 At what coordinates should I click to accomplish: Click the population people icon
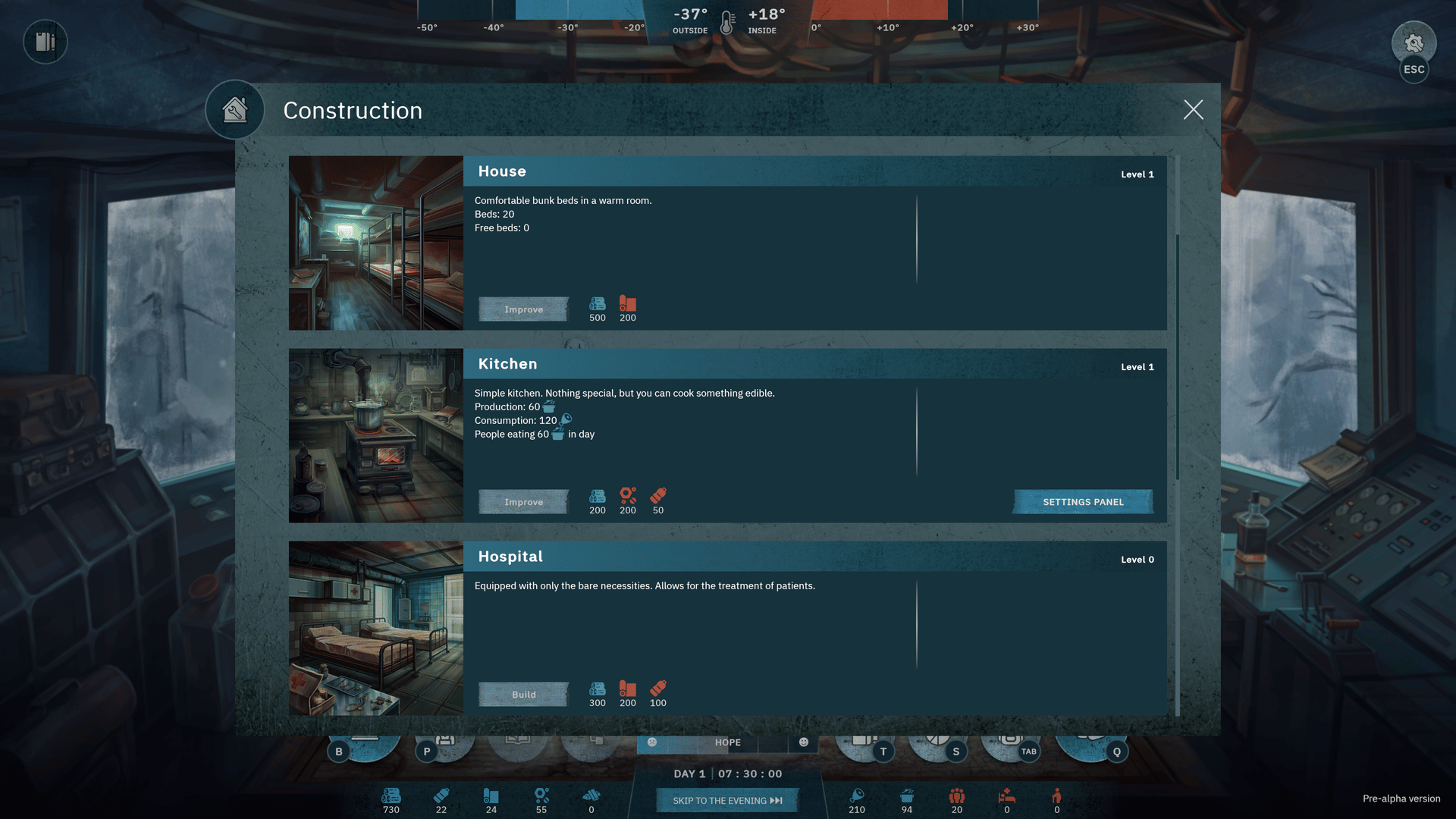[957, 795]
